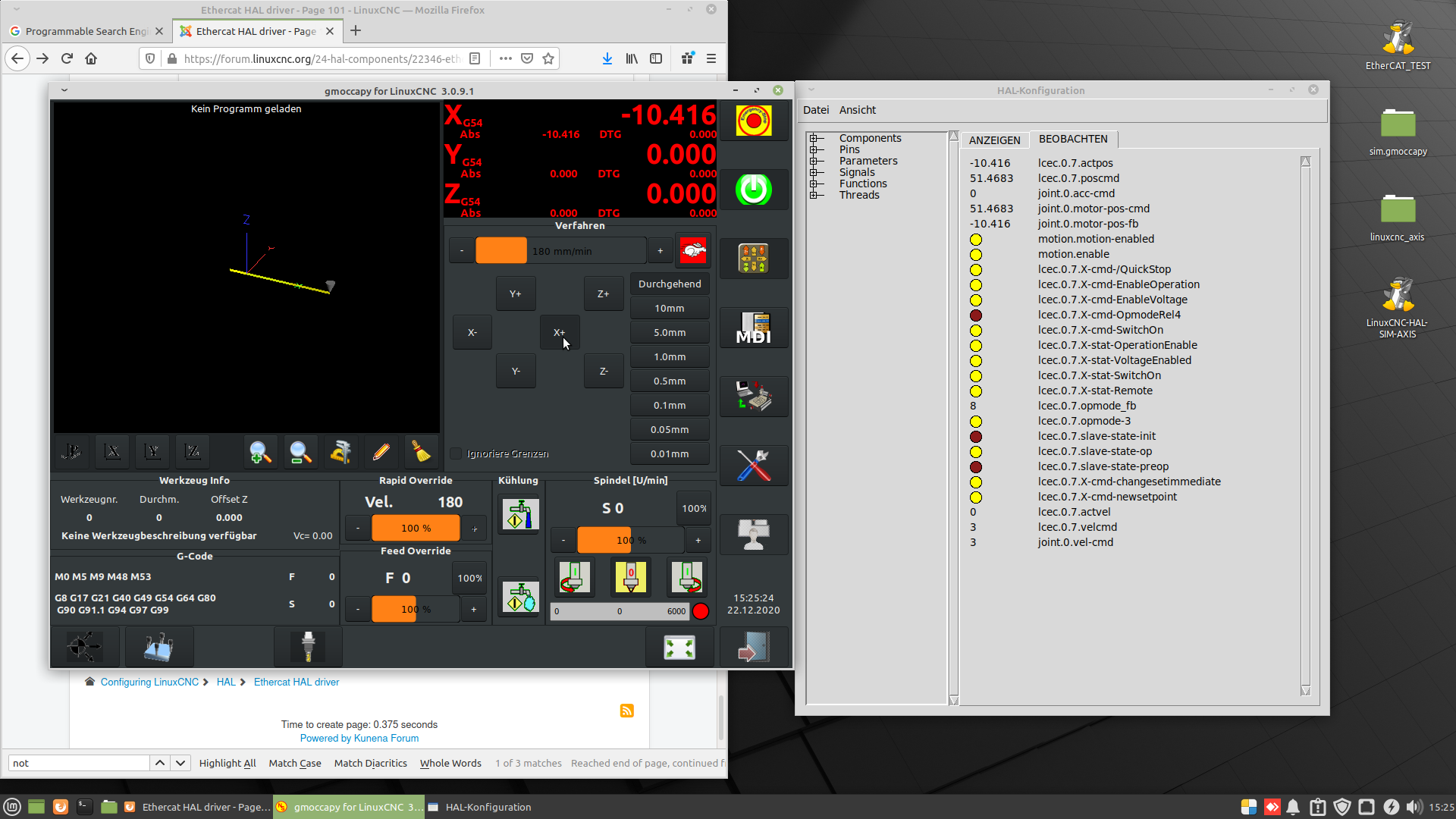
Task: Open Firefox hamburger menu
Action: pos(711,58)
